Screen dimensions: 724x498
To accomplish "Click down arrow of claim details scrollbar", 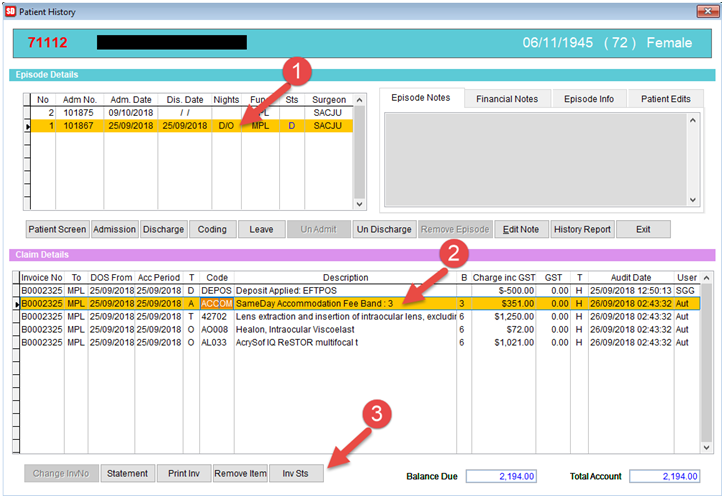I will pos(706,447).
